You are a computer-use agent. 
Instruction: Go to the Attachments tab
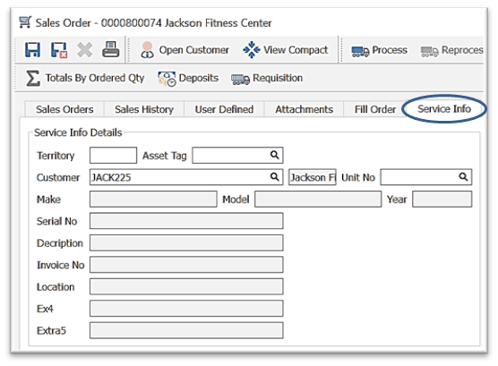click(304, 109)
